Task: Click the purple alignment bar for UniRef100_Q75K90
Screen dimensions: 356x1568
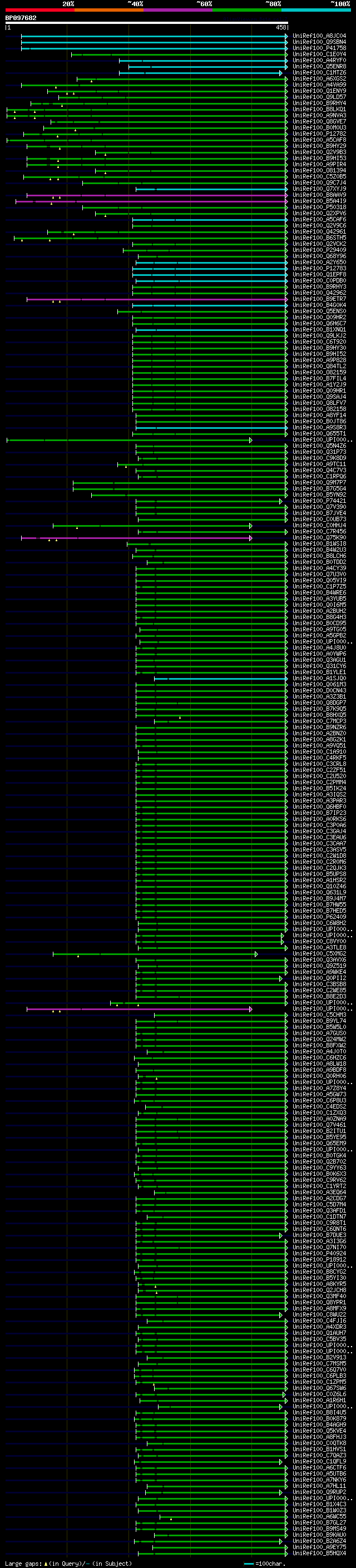Action: click(136, 538)
